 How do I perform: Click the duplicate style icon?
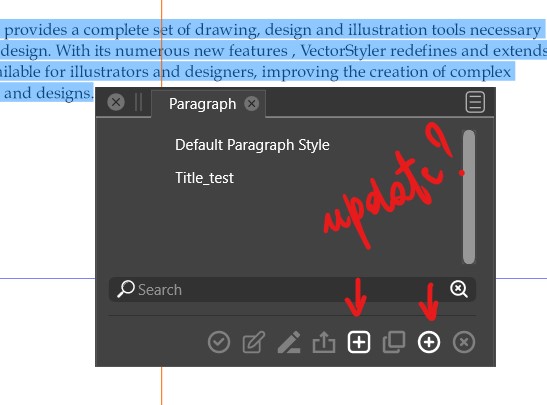coord(394,342)
